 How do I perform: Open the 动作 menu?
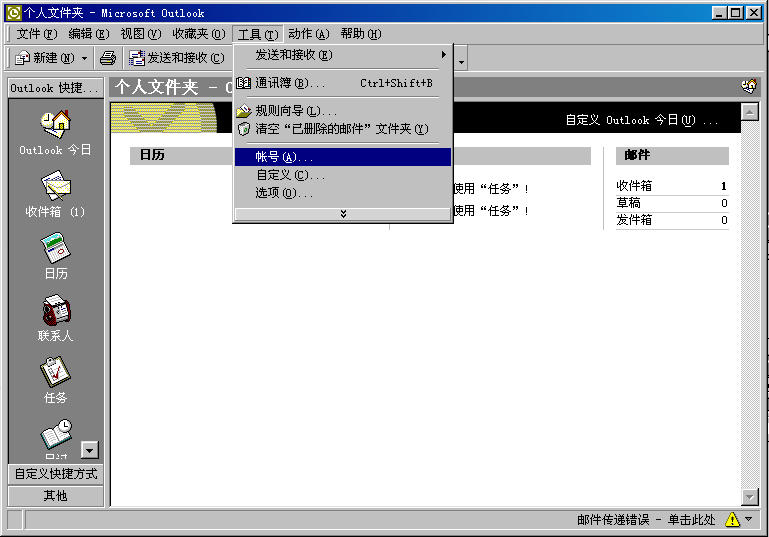coord(308,34)
